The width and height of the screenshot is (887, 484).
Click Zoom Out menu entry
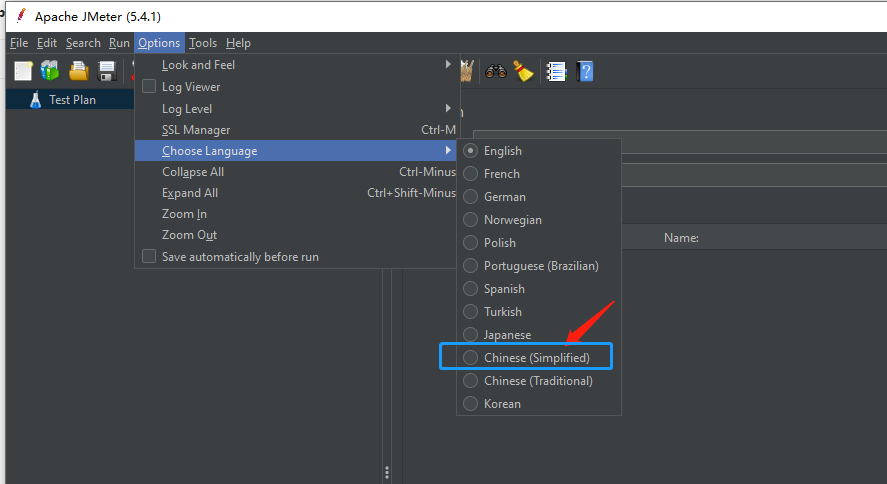point(295,235)
